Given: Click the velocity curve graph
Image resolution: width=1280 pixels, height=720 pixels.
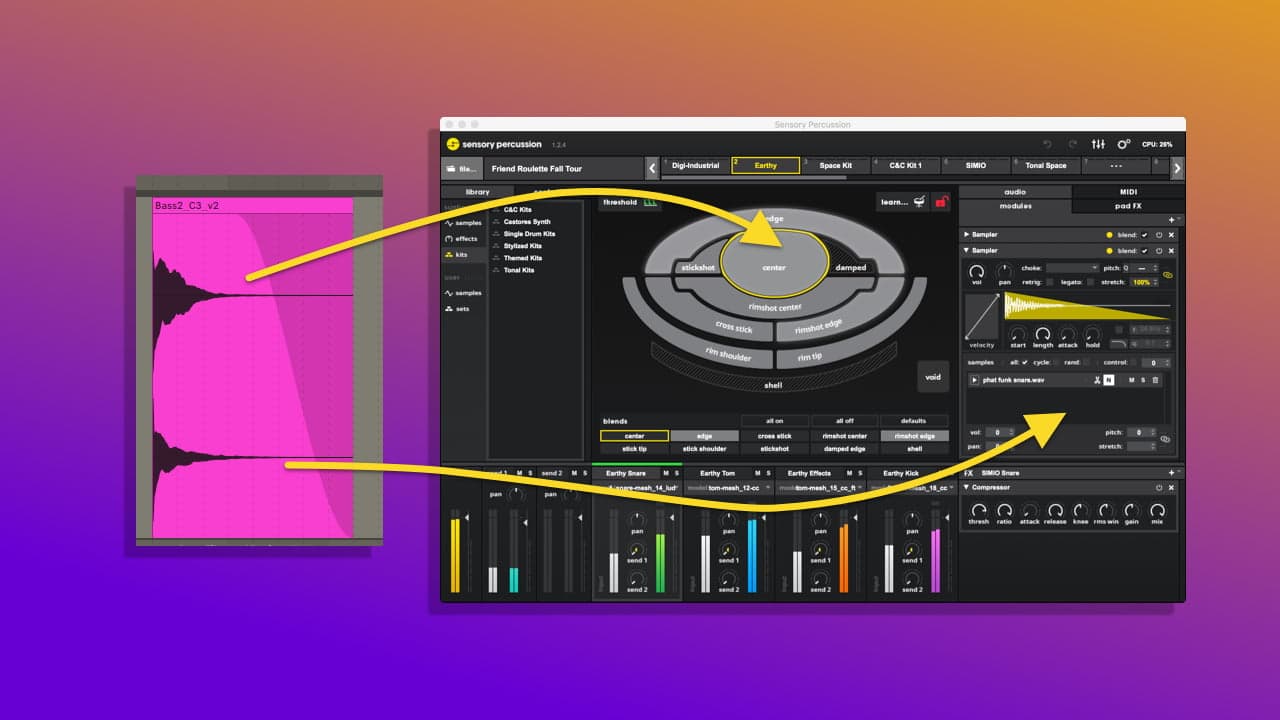Looking at the screenshot, I should [982, 316].
